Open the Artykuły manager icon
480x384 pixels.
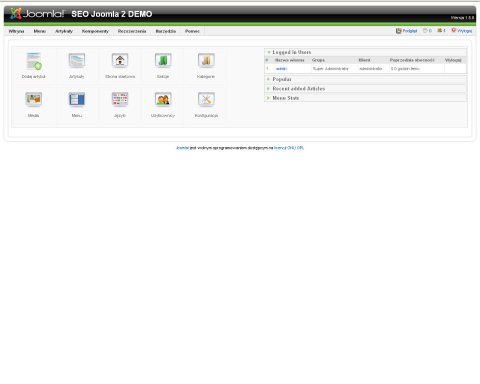tap(77, 61)
